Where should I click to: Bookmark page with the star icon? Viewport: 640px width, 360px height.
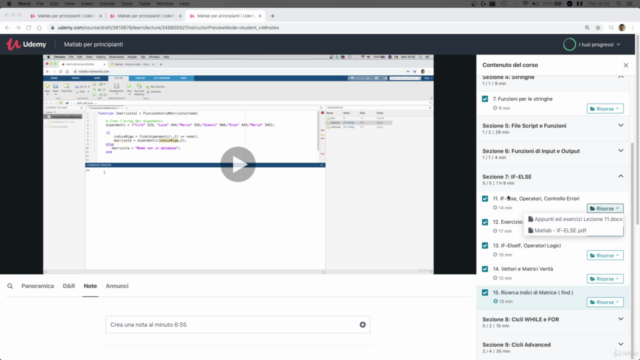(x=598, y=28)
